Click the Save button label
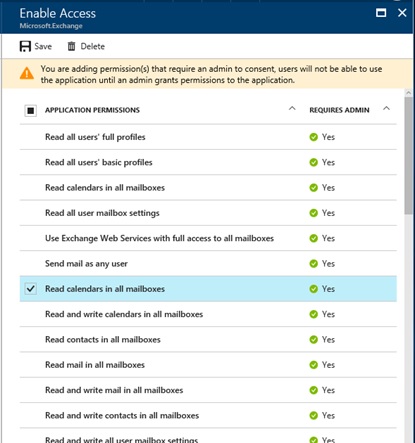 (43, 46)
